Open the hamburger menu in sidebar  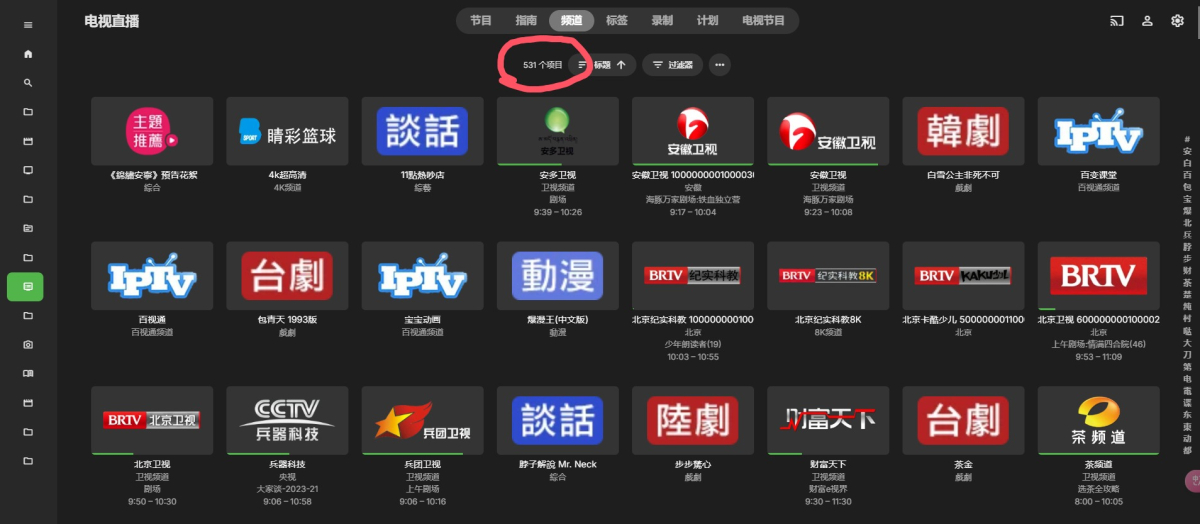28,25
